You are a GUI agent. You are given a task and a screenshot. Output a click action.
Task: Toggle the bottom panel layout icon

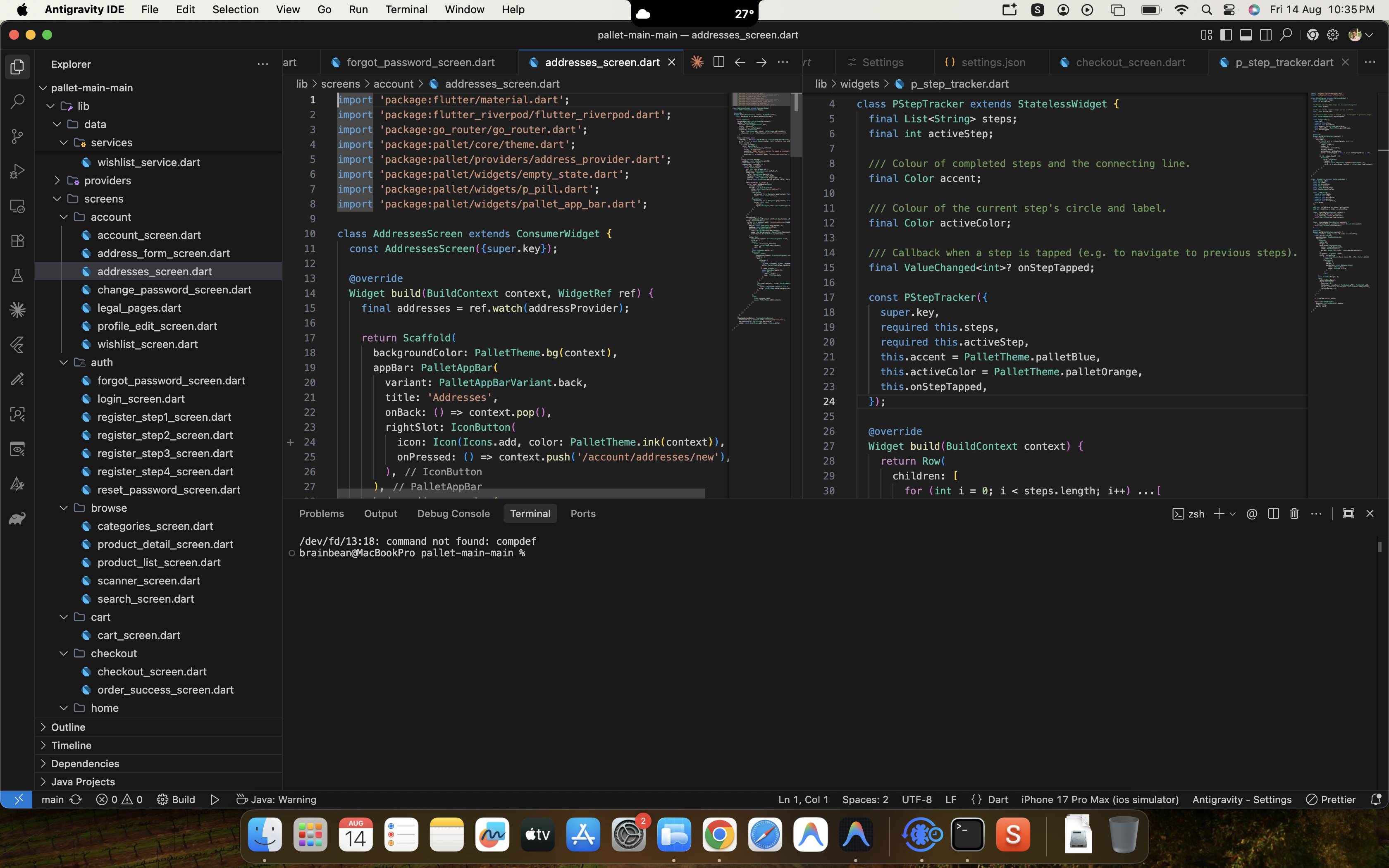click(x=1246, y=35)
